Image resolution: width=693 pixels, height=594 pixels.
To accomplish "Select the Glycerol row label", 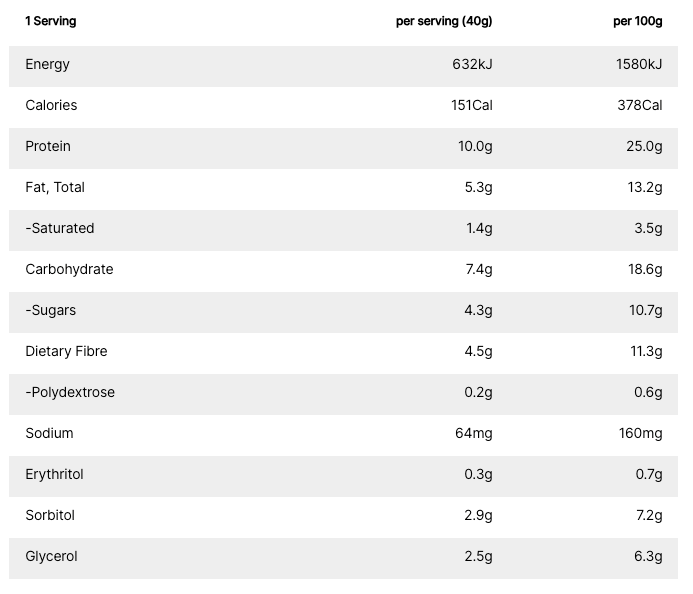I will tap(51, 556).
